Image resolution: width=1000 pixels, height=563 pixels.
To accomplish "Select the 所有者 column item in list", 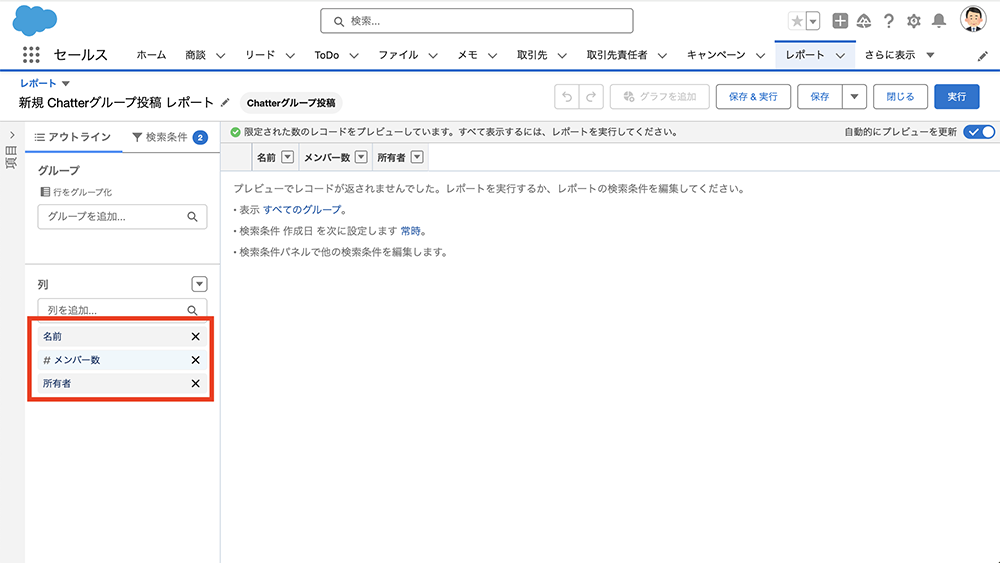I will [x=121, y=384].
